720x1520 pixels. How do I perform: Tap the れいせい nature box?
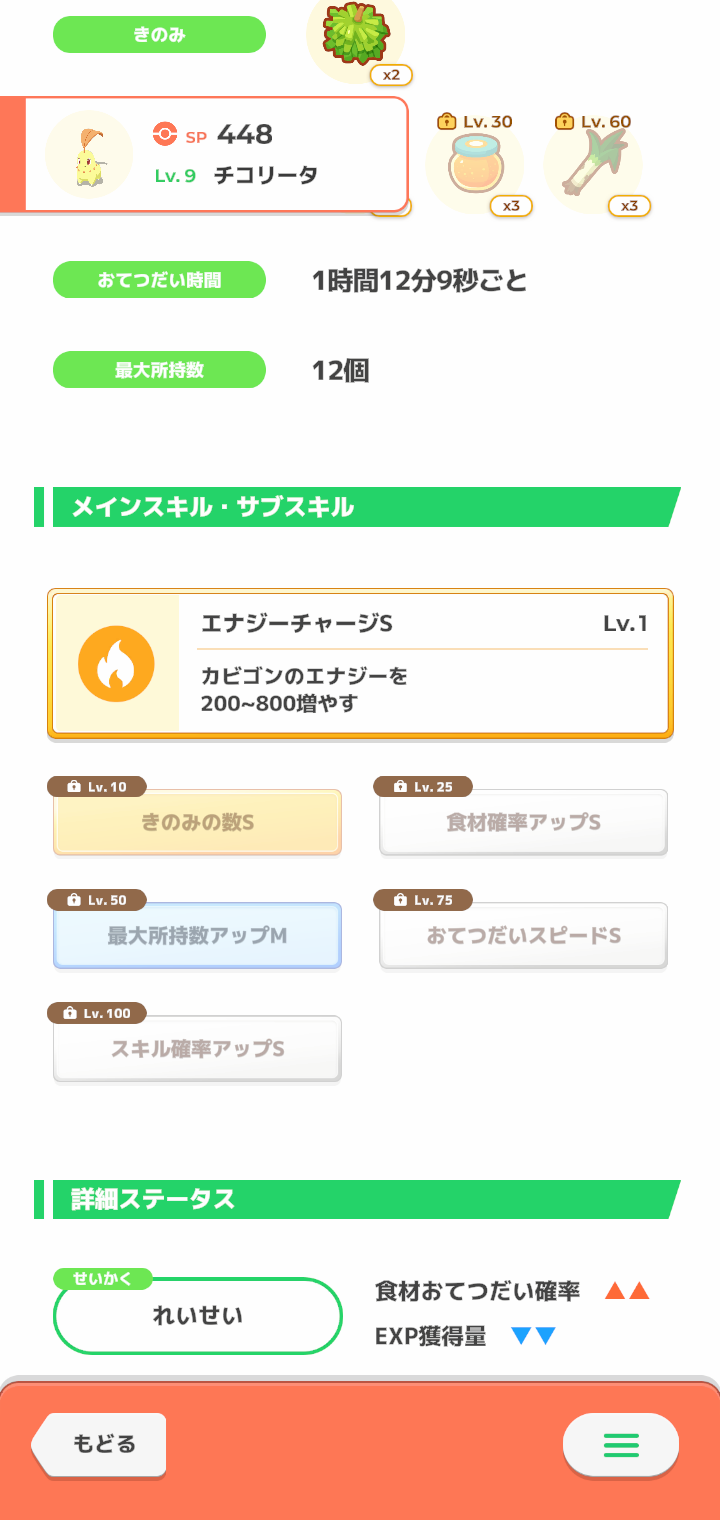pos(198,1316)
